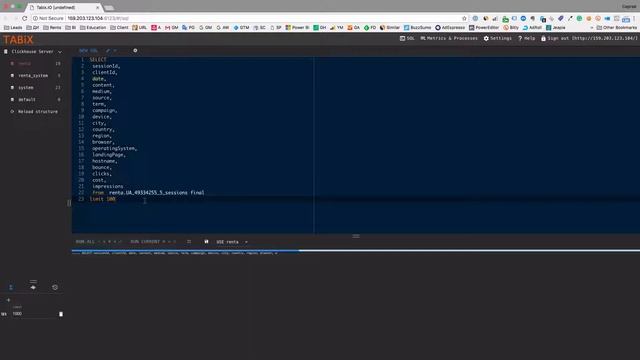
Task: Click the 'limit 100' line in the editor
Action: pos(102,199)
